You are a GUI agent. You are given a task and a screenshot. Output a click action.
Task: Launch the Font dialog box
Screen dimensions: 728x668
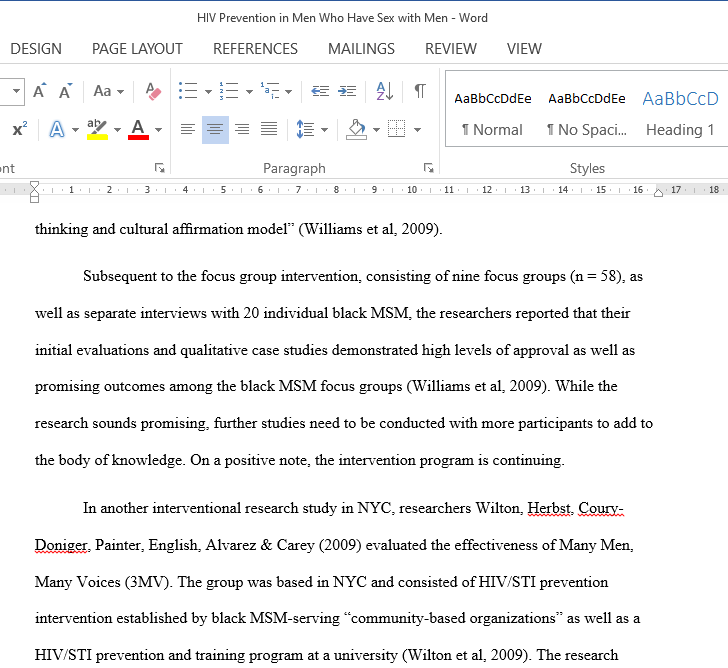point(160,168)
